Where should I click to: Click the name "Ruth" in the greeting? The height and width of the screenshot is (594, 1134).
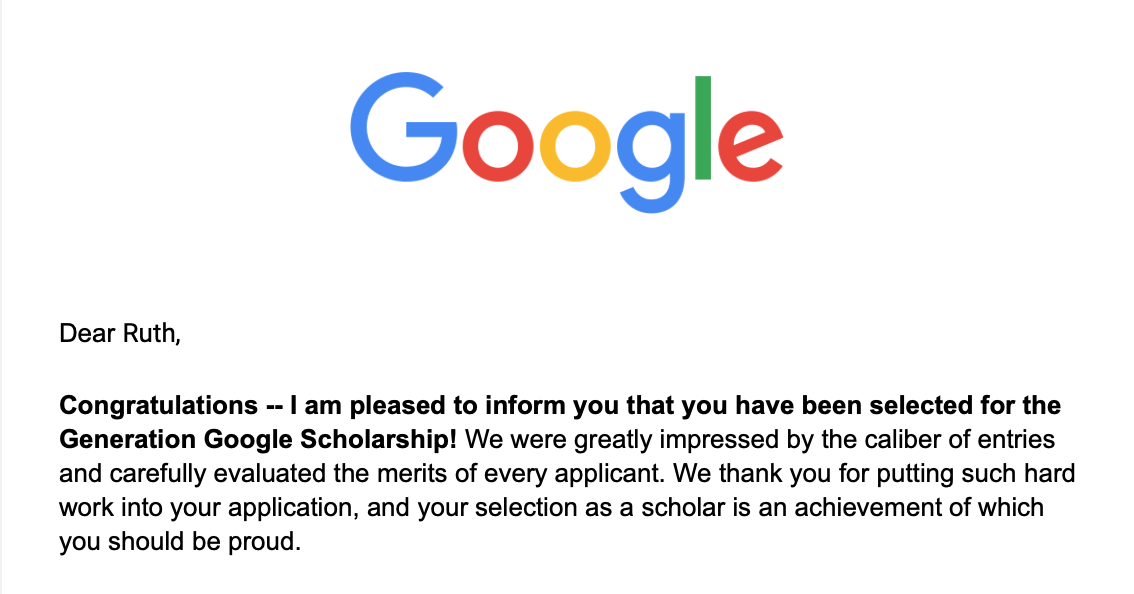149,333
